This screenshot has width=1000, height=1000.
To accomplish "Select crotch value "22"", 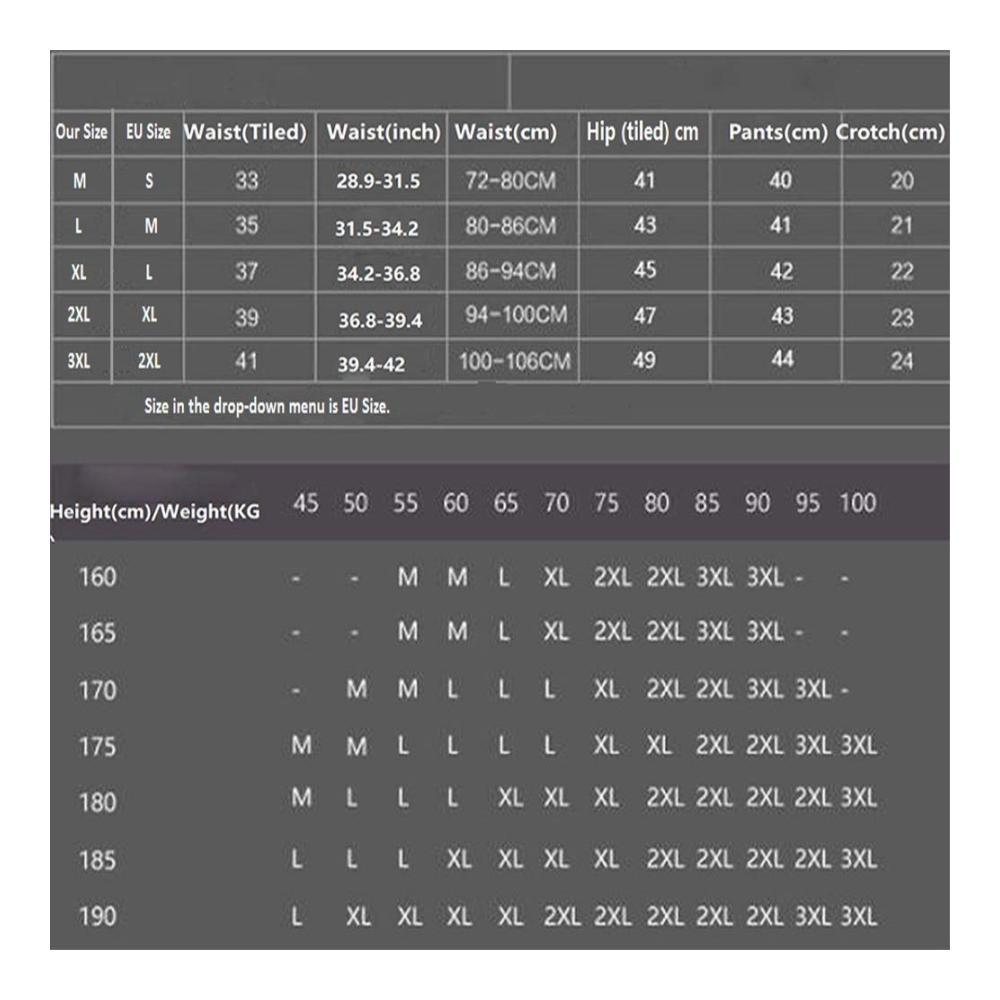I will 902,272.
